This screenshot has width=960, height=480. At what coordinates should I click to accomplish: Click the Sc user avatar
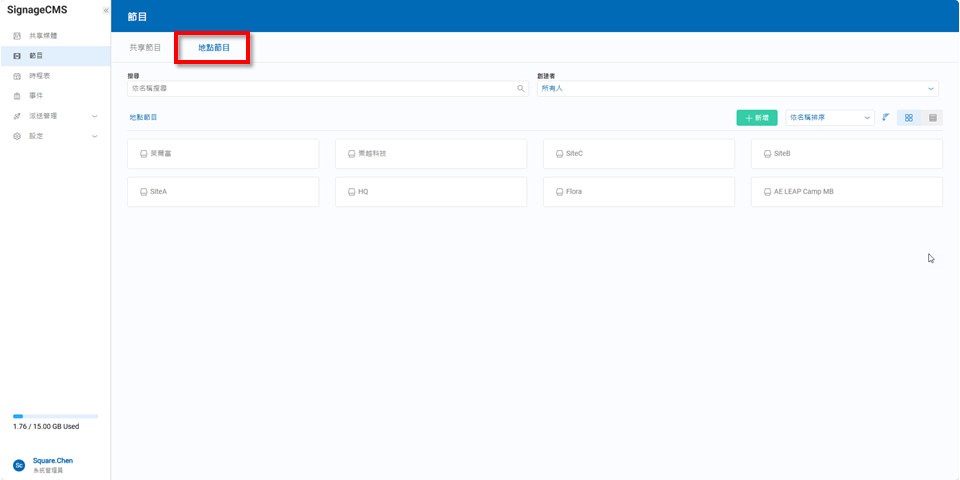click(x=19, y=465)
